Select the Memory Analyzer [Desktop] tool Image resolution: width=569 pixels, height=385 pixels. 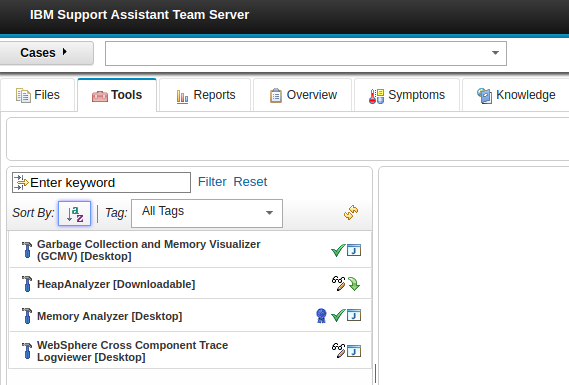190,316
